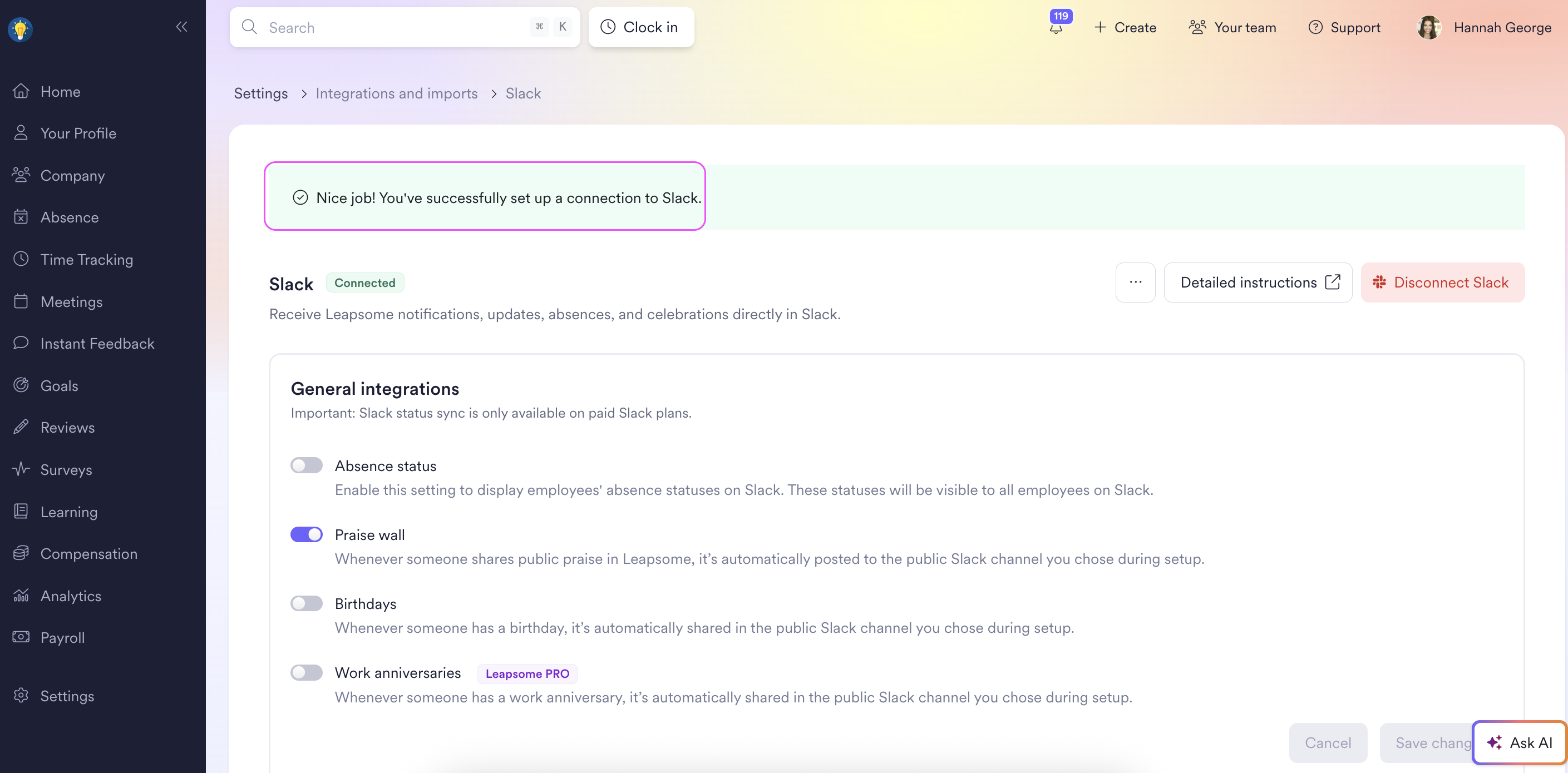Open the Create menu
The height and width of the screenshot is (773, 1568).
click(x=1125, y=27)
